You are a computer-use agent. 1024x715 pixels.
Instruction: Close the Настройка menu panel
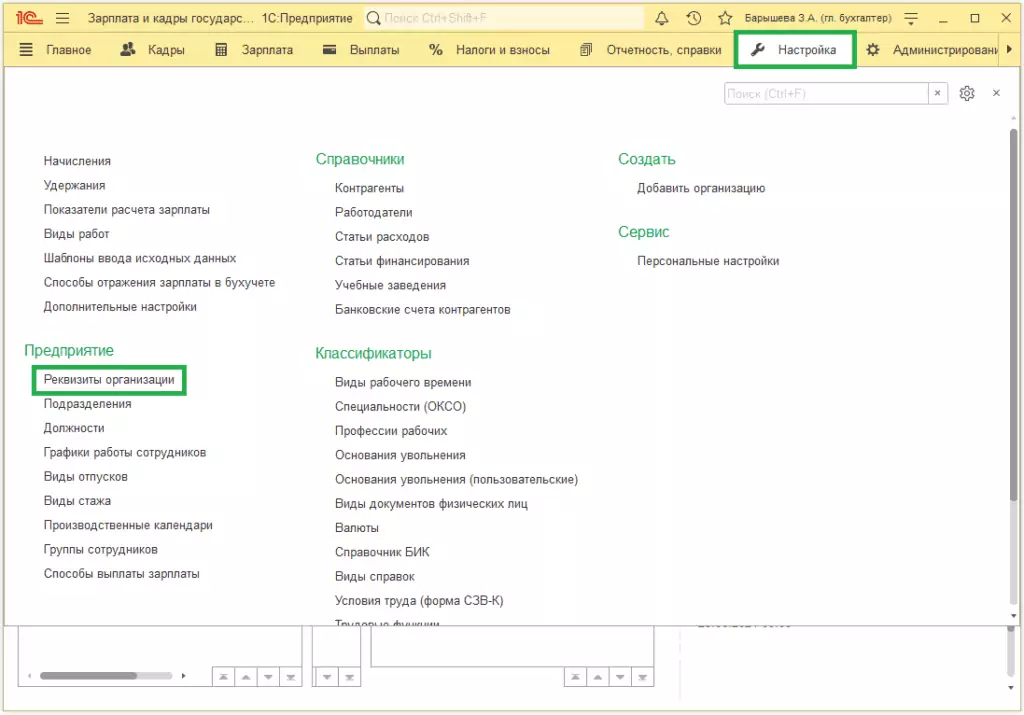[x=996, y=93]
